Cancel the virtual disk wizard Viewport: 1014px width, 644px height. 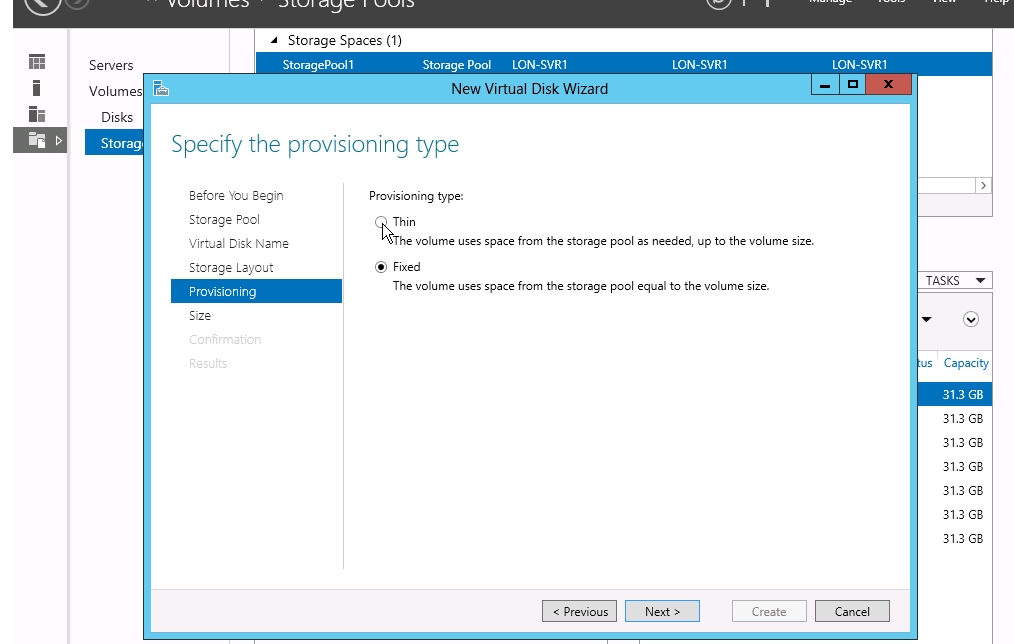(x=852, y=612)
